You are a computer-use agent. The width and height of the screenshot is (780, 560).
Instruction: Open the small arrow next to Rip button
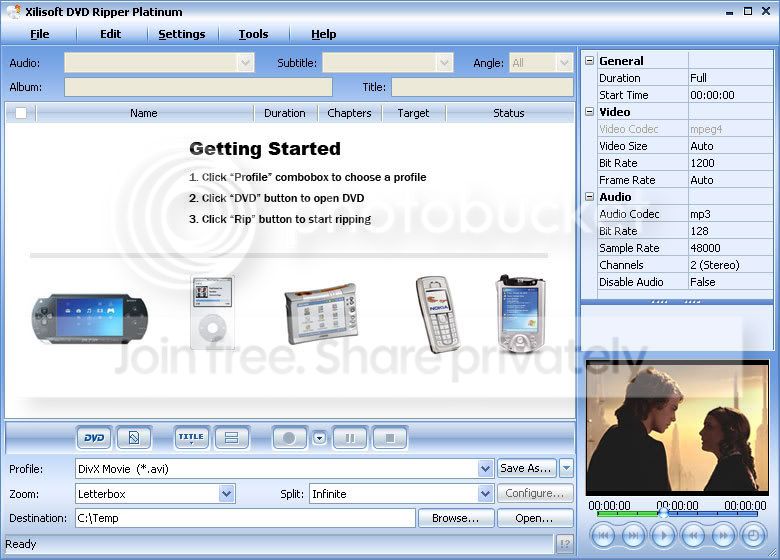(319, 438)
